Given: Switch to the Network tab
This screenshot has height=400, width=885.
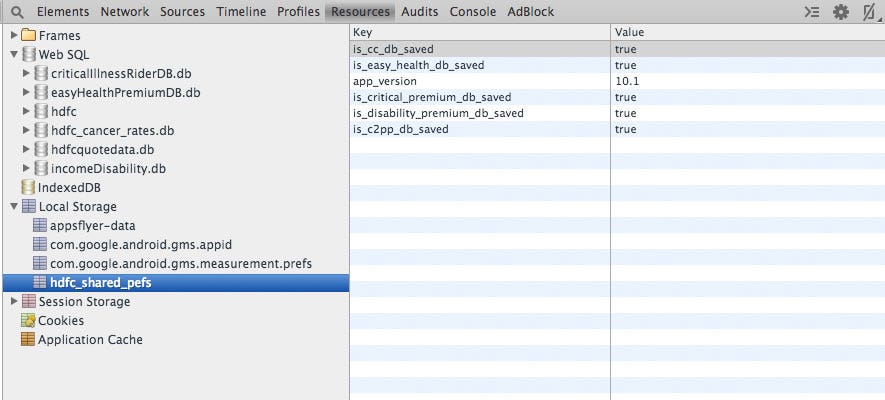Looking at the screenshot, I should (125, 12).
